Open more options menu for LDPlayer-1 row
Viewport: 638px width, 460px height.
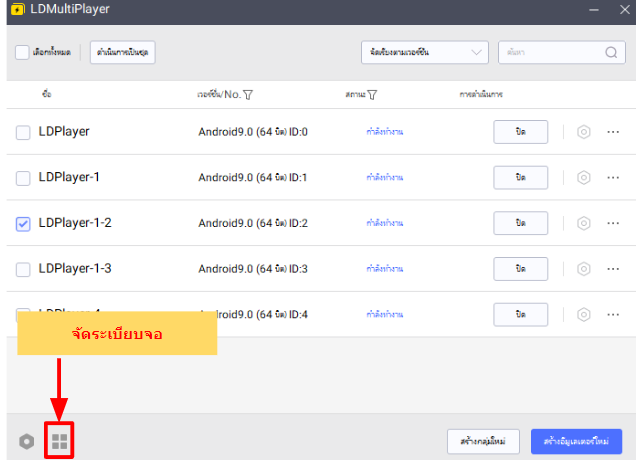[613, 177]
